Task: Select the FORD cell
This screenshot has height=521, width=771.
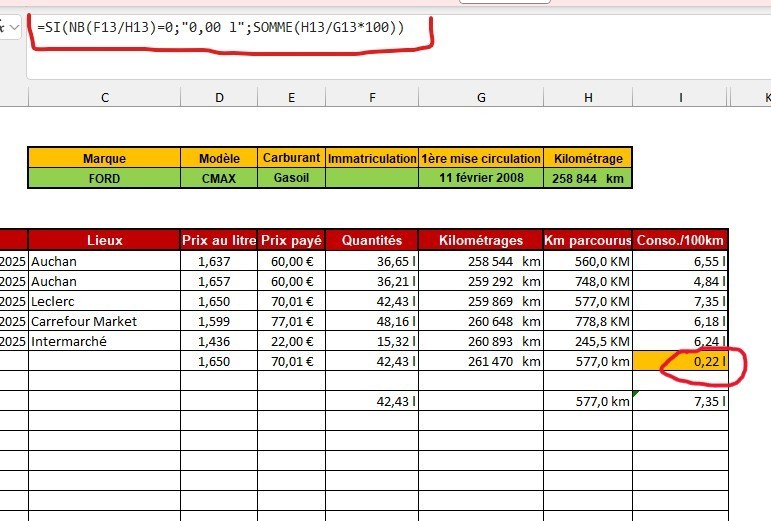Action: [104, 178]
